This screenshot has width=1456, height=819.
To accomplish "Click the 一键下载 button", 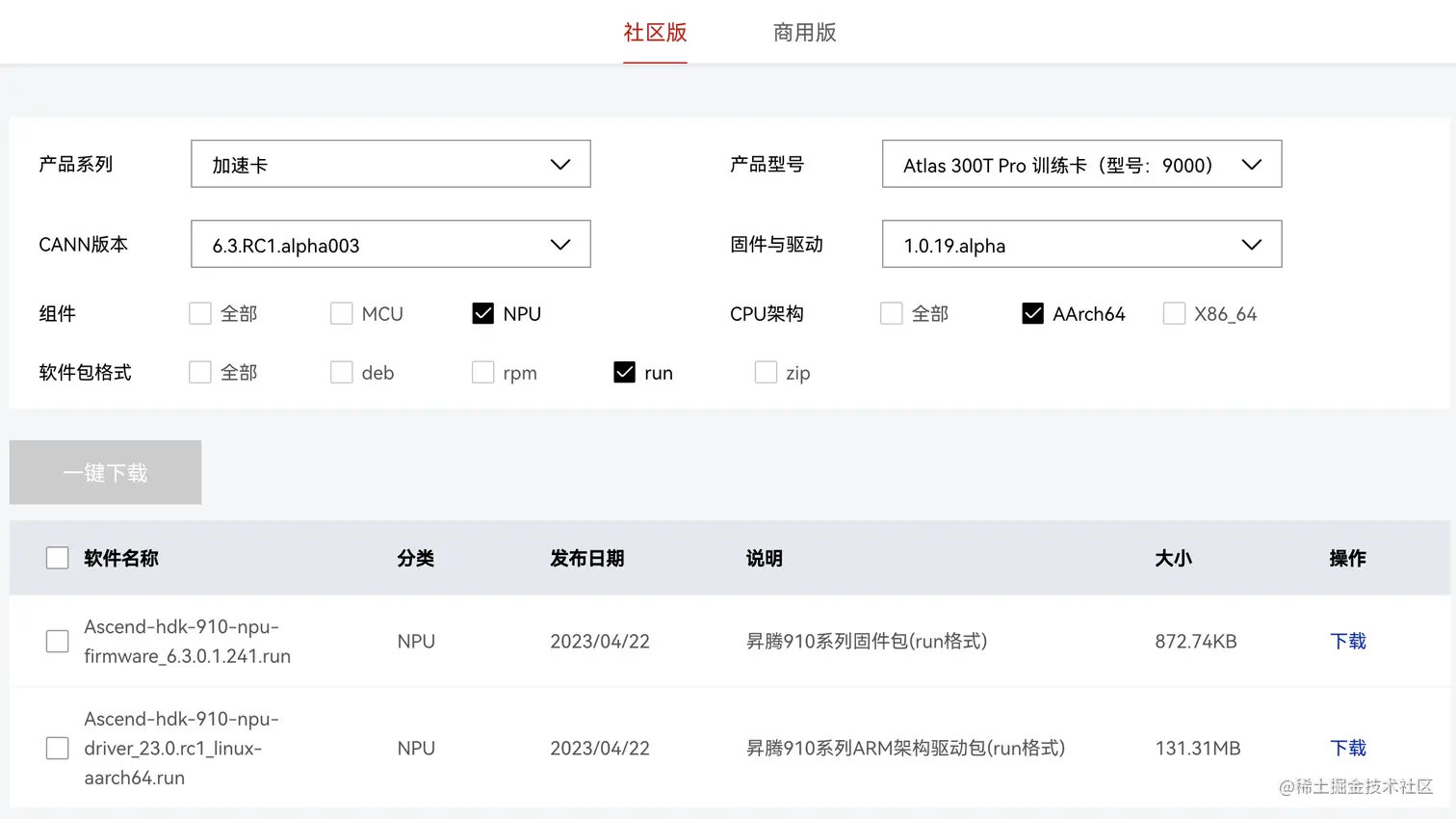I will pos(105,472).
